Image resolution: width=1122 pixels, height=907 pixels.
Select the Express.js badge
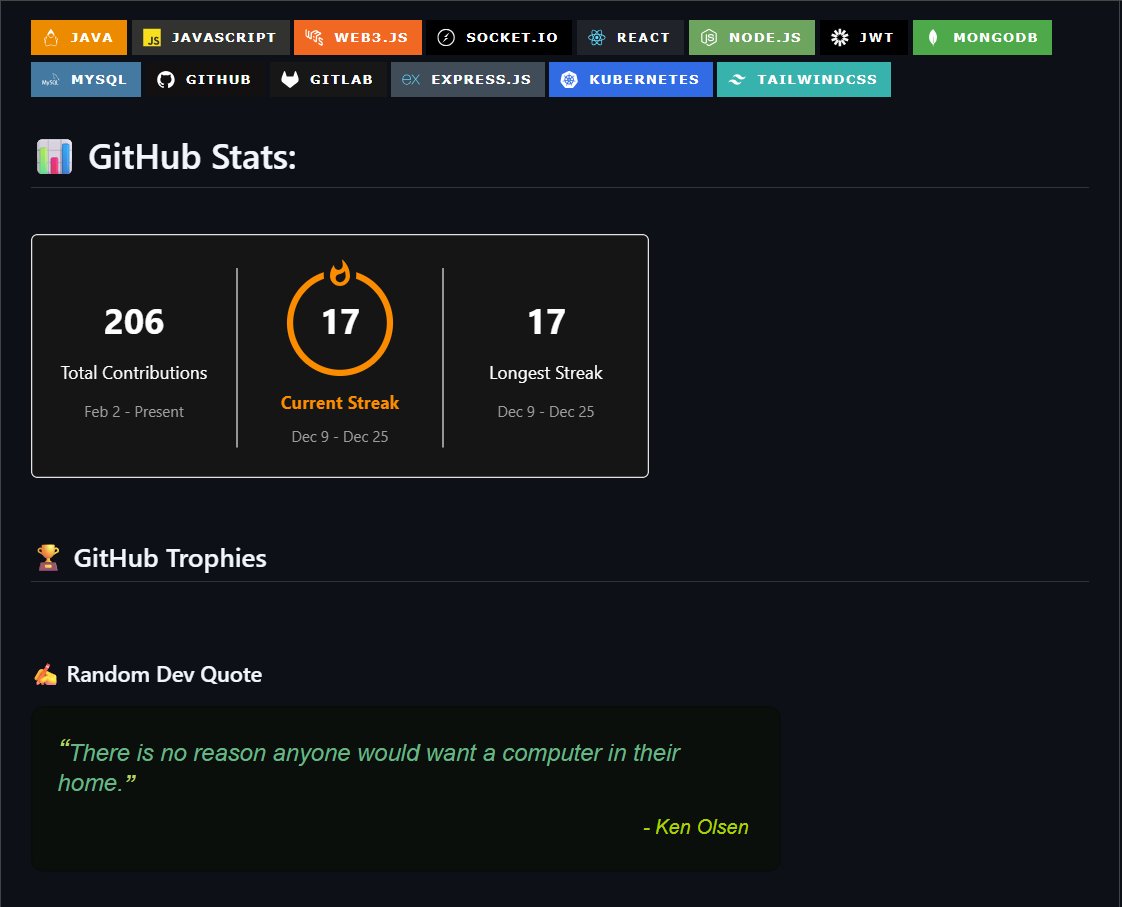(x=468, y=79)
